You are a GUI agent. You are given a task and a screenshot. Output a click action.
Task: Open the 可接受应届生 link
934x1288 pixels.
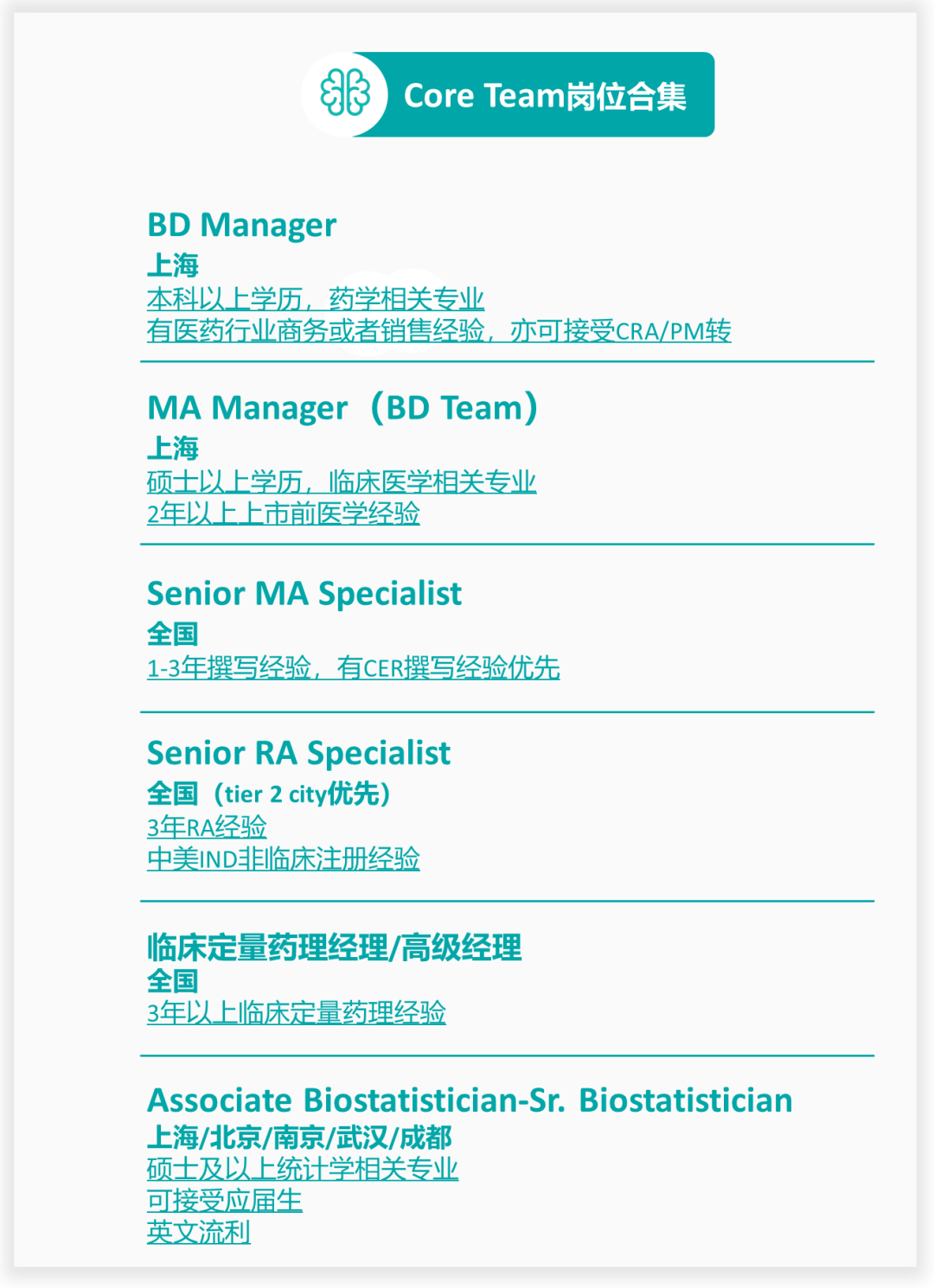coord(225,1200)
